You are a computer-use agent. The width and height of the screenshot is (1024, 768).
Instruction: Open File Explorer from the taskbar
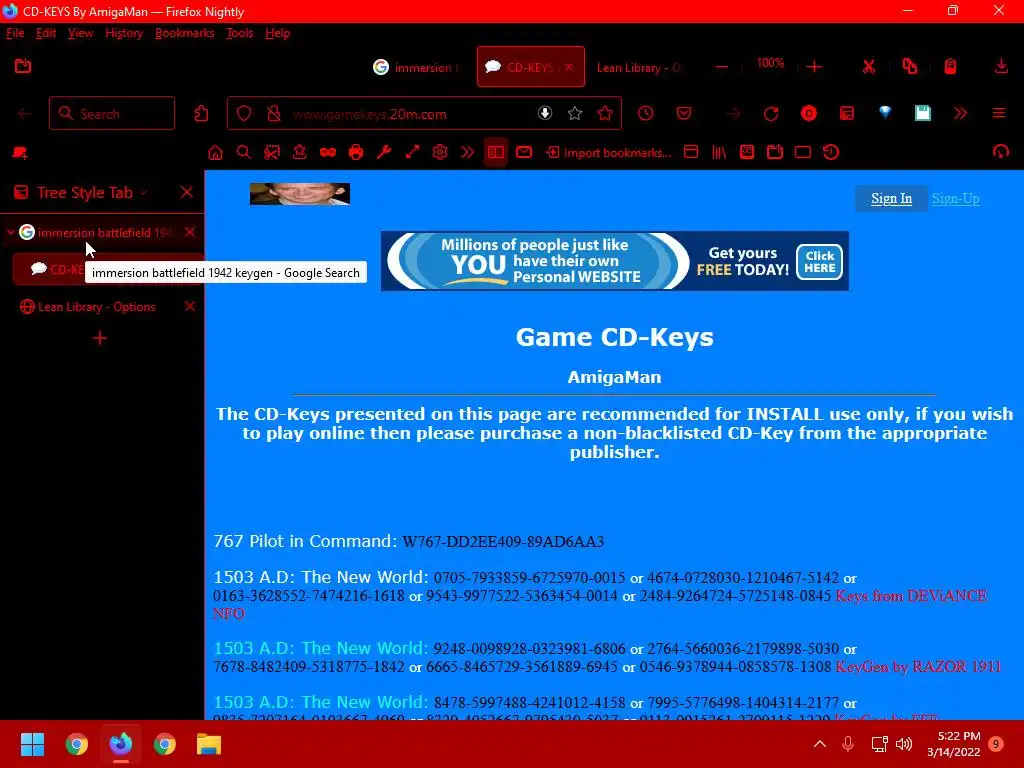pos(209,744)
